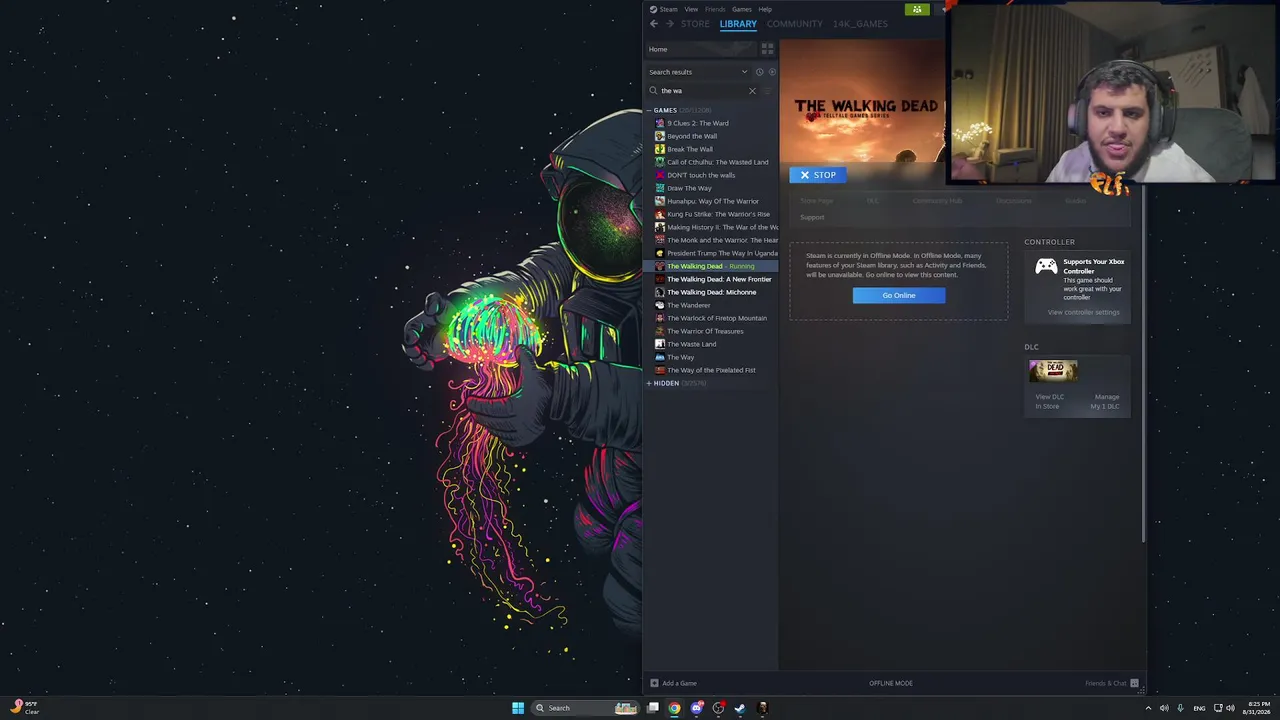Open weather widget on taskbar
Screen dimensions: 1280x720
tap(25, 708)
